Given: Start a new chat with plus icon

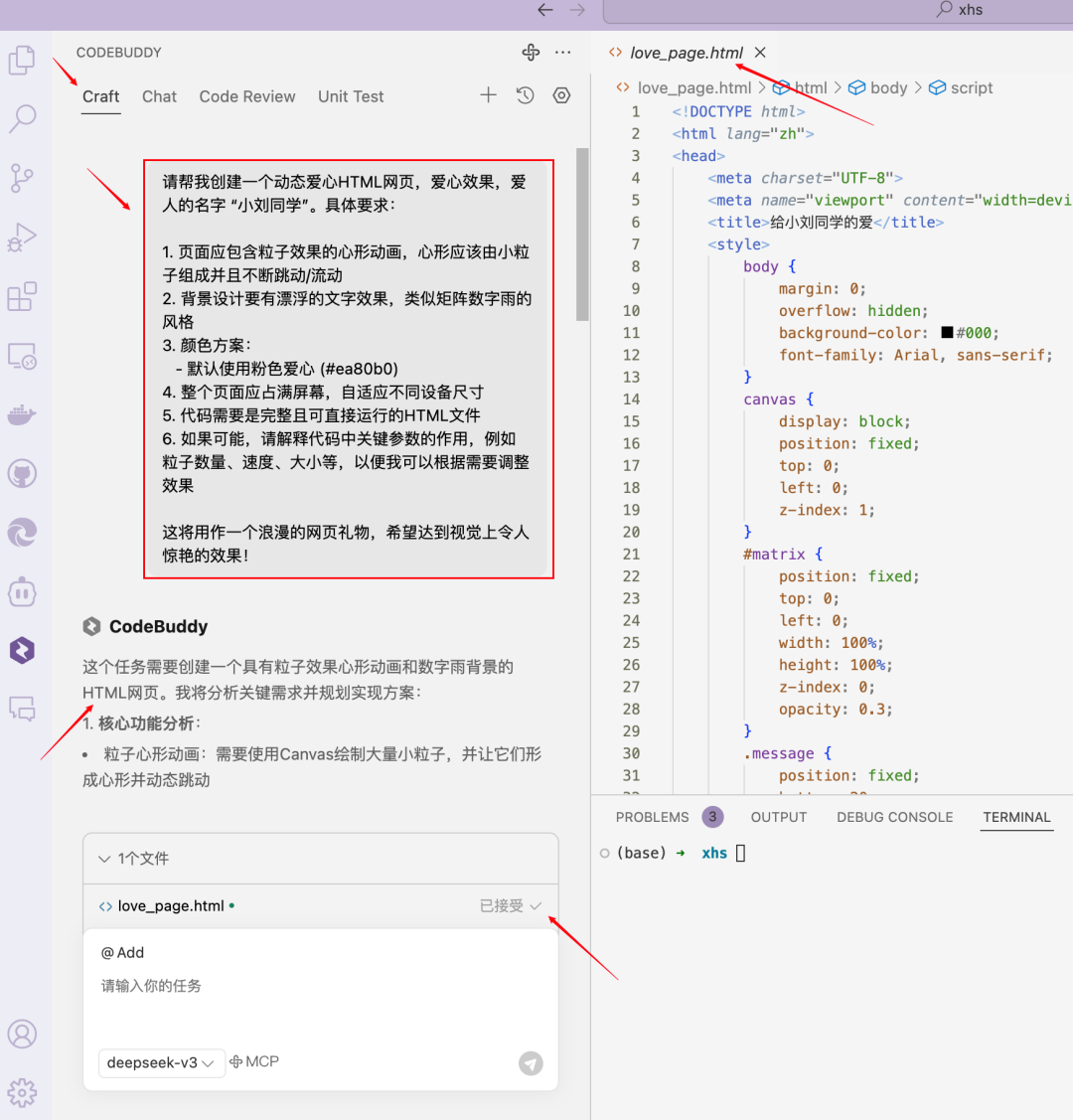Looking at the screenshot, I should [x=488, y=95].
